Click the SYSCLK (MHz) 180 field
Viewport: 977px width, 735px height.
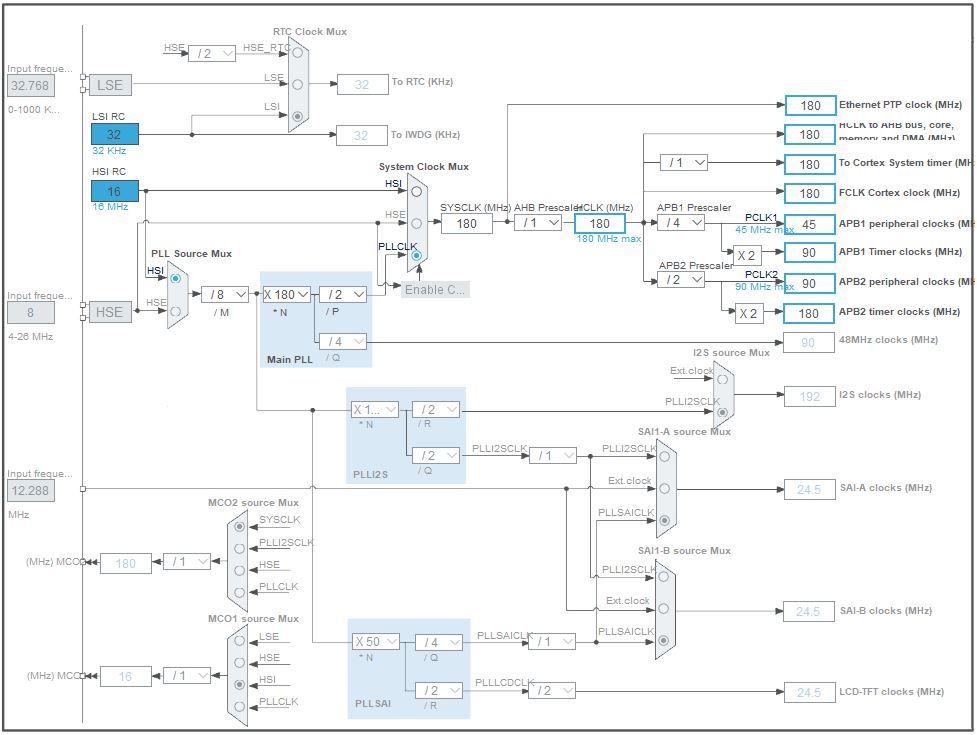[467, 224]
